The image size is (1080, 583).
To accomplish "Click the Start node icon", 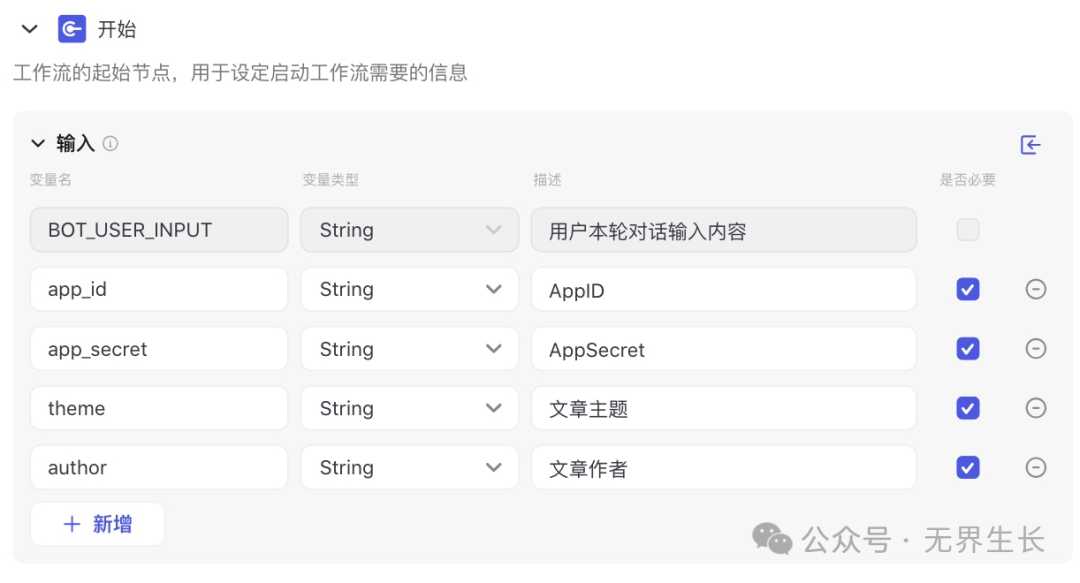I will tap(72, 29).
